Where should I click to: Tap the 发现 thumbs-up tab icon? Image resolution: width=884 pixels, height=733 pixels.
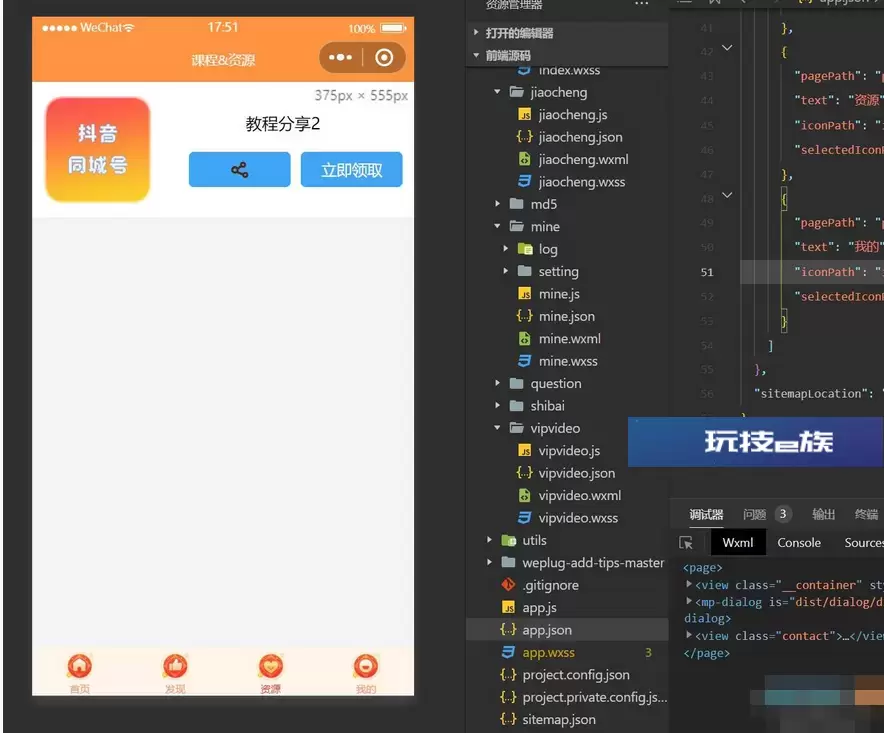click(175, 666)
